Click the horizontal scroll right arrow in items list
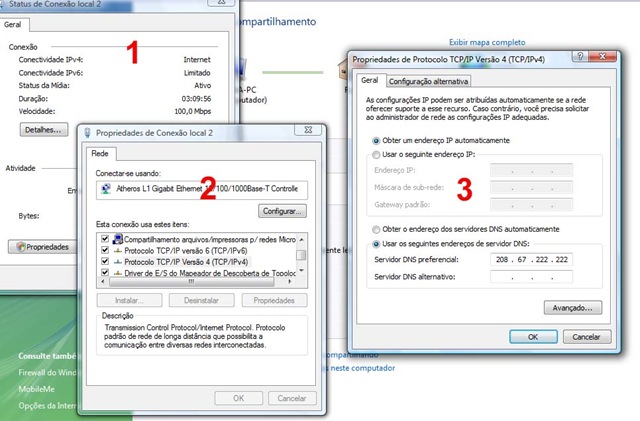Image resolution: width=640 pixels, height=421 pixels. 290,281
